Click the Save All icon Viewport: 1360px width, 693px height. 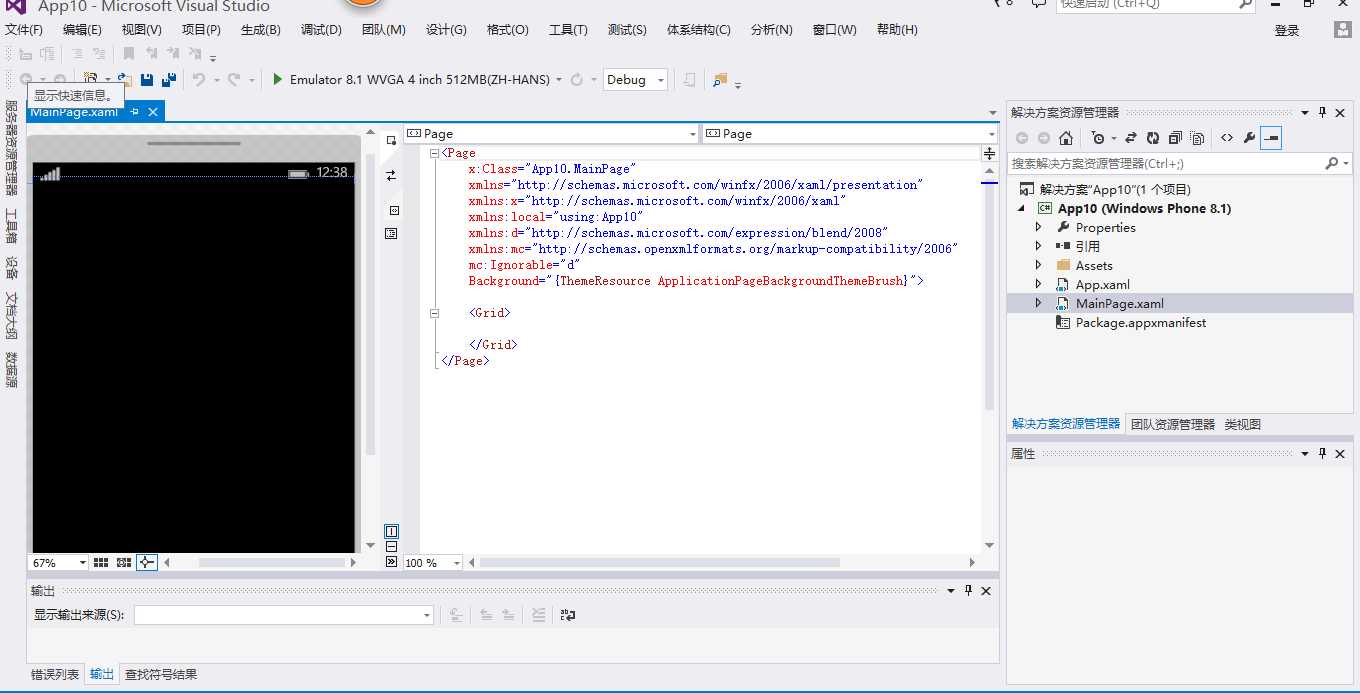point(169,80)
